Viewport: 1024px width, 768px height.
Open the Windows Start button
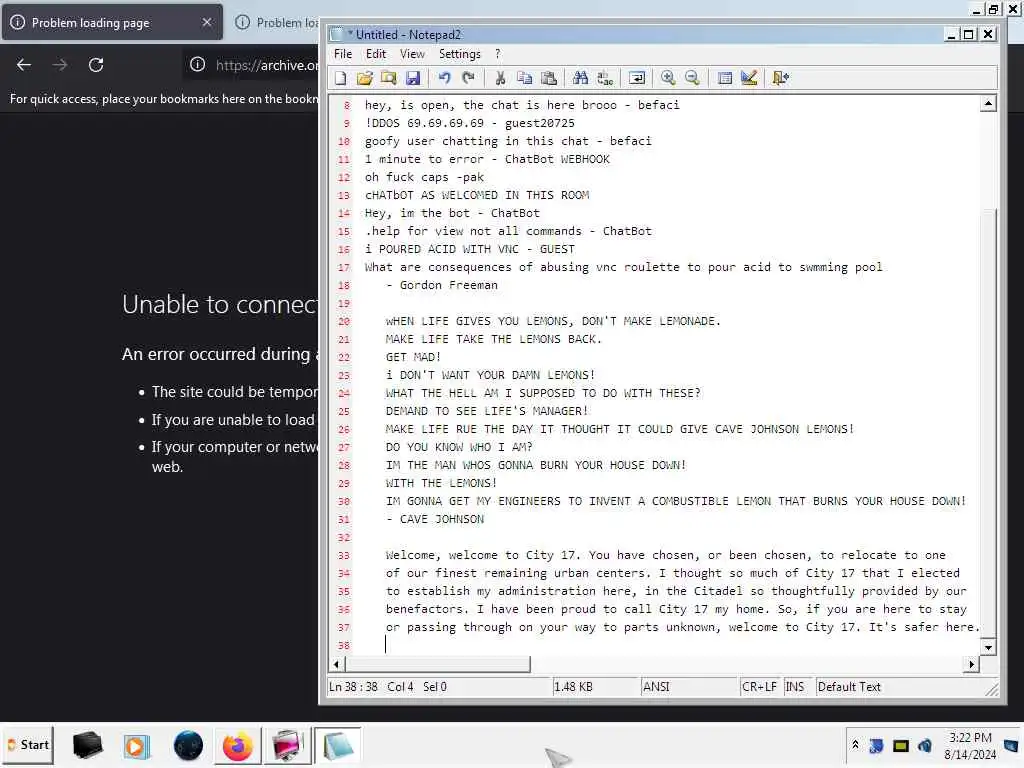tap(28, 745)
